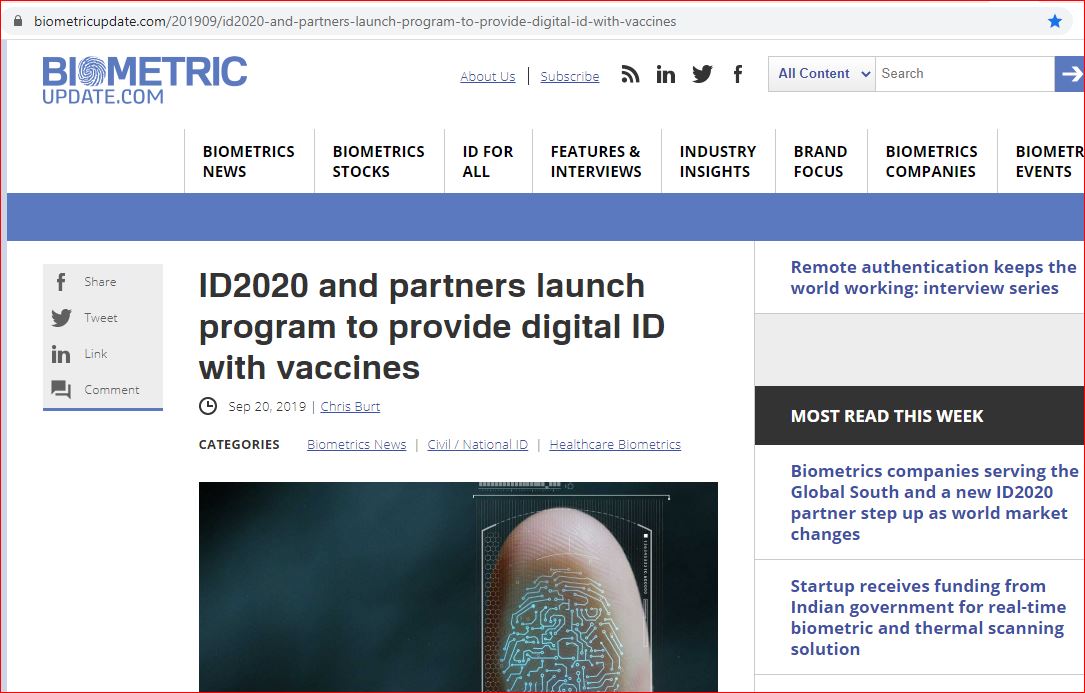
Task: Open the Twitter bird icon in header
Action: pos(702,74)
